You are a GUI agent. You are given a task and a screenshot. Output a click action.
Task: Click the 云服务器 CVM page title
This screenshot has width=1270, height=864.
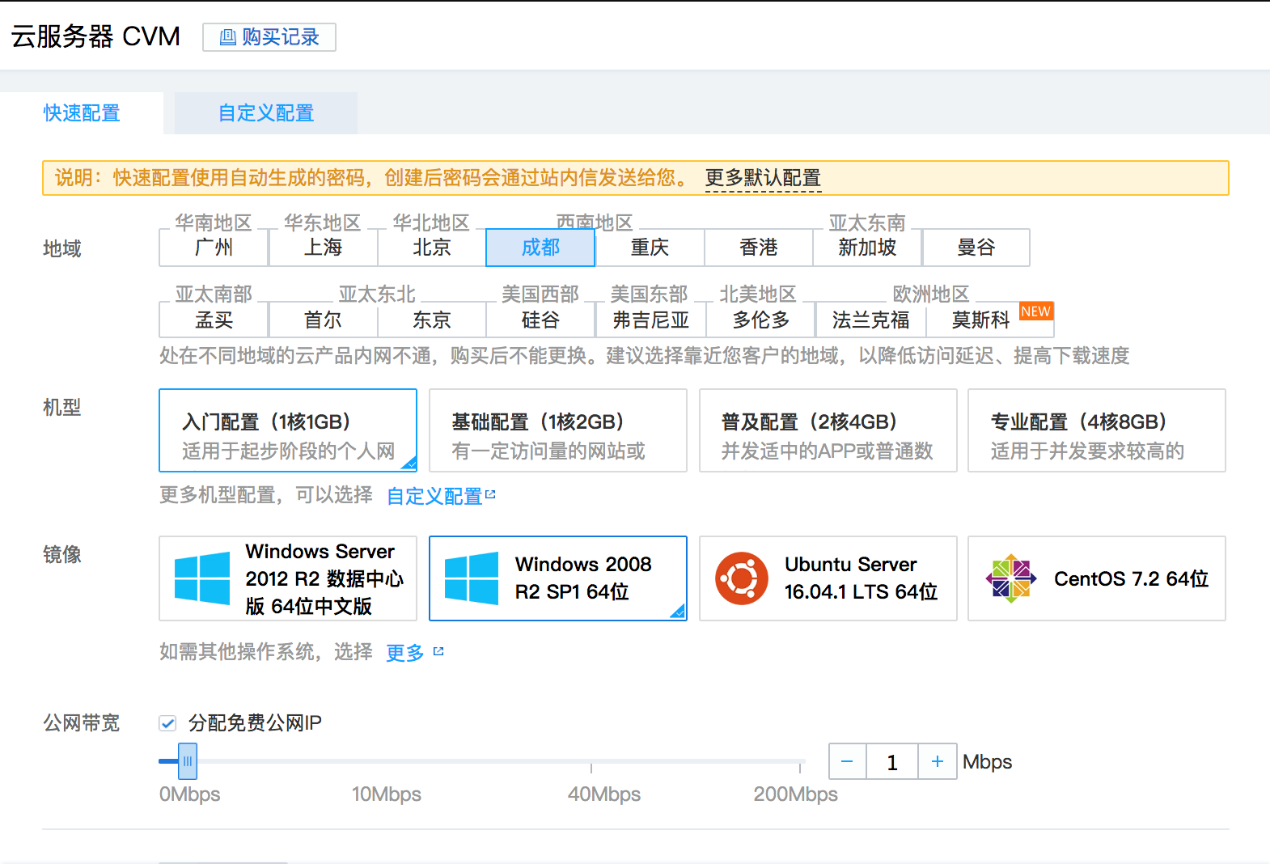pyautogui.click(x=96, y=37)
